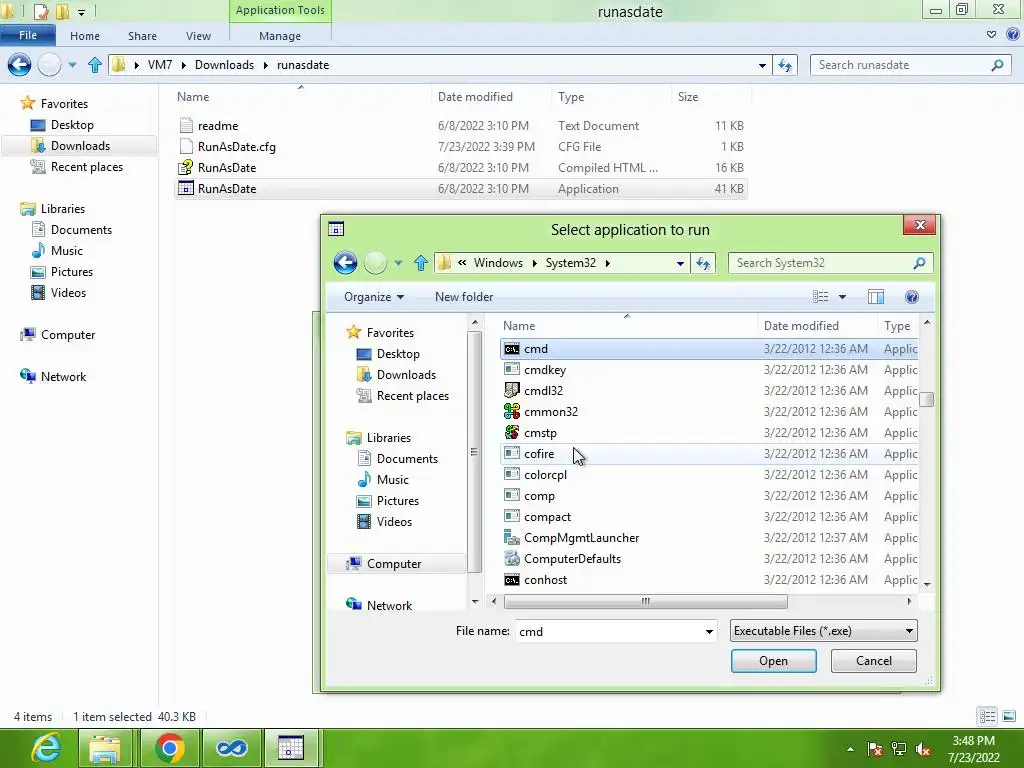Viewport: 1024px width, 768px height.
Task: Select Computer in the dialog navigation pane
Action: (394, 564)
